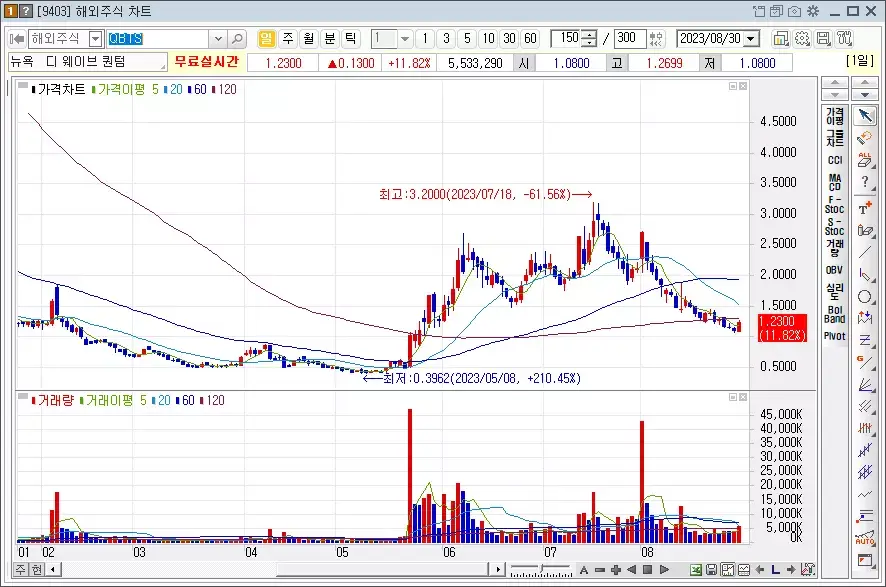
Task: Select the circle drawing tool
Action: [865, 297]
